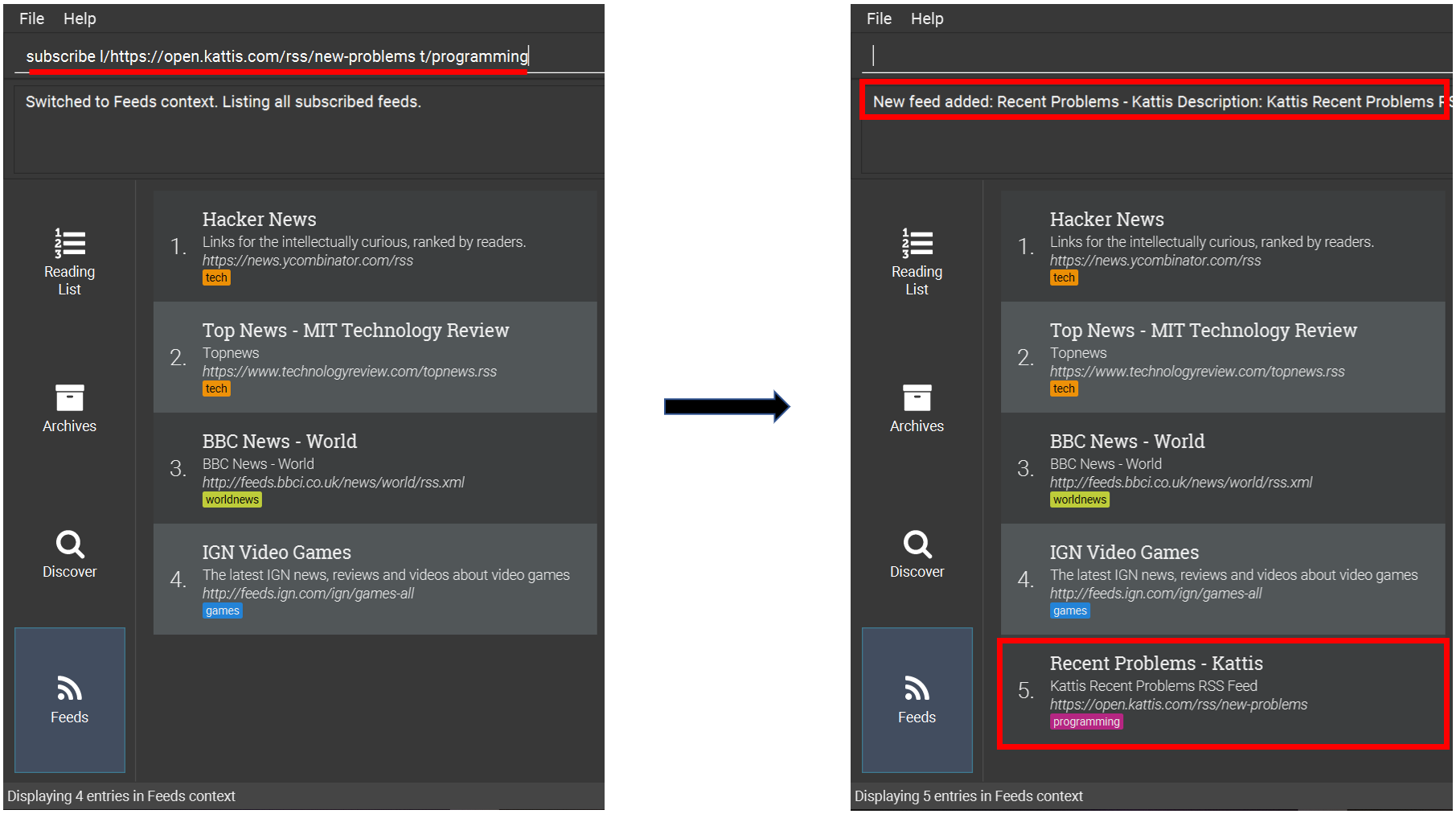
Task: Click 'Switched to Feeds context' result text
Action: pos(224,101)
